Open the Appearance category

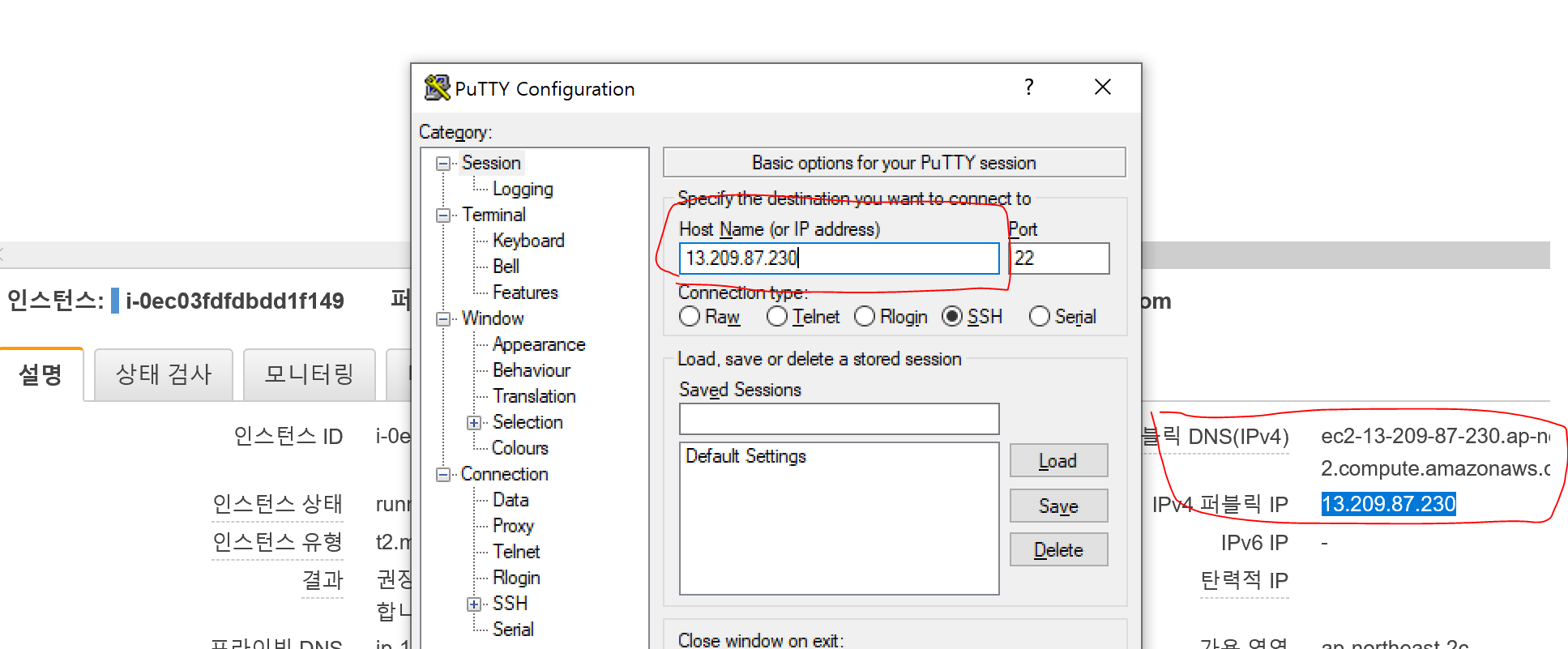[x=539, y=344]
